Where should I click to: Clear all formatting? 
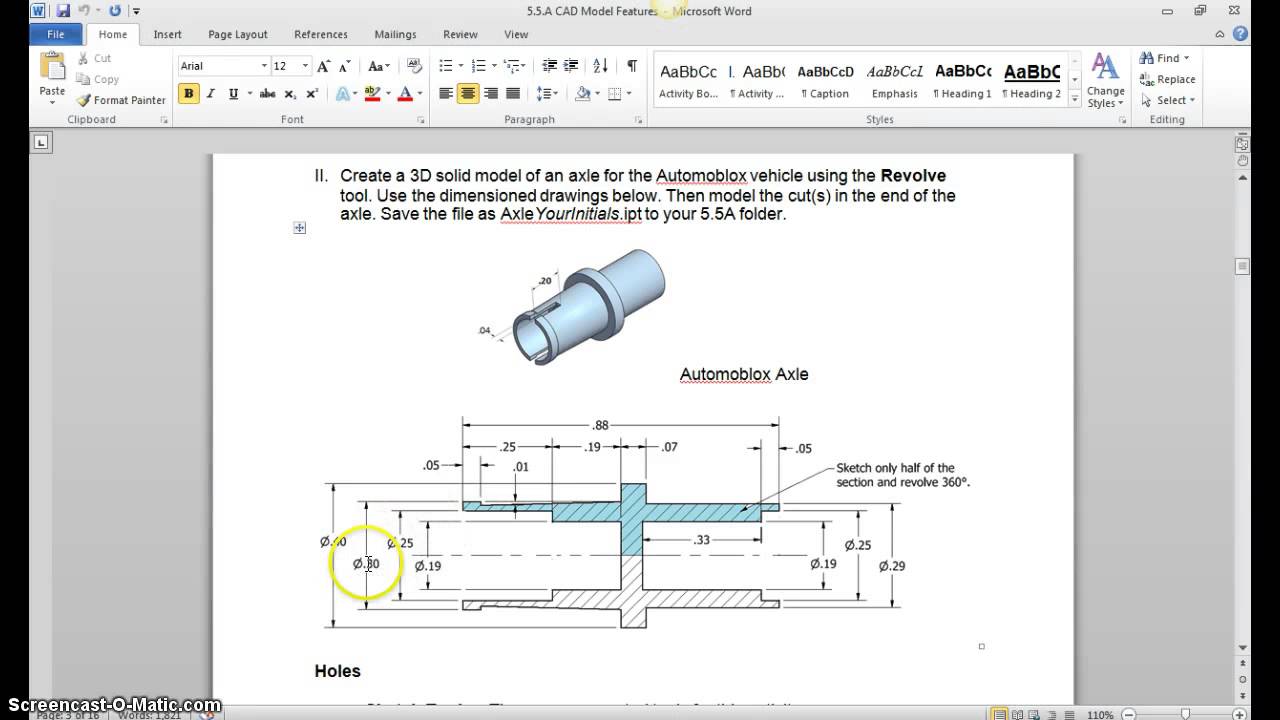coord(415,66)
